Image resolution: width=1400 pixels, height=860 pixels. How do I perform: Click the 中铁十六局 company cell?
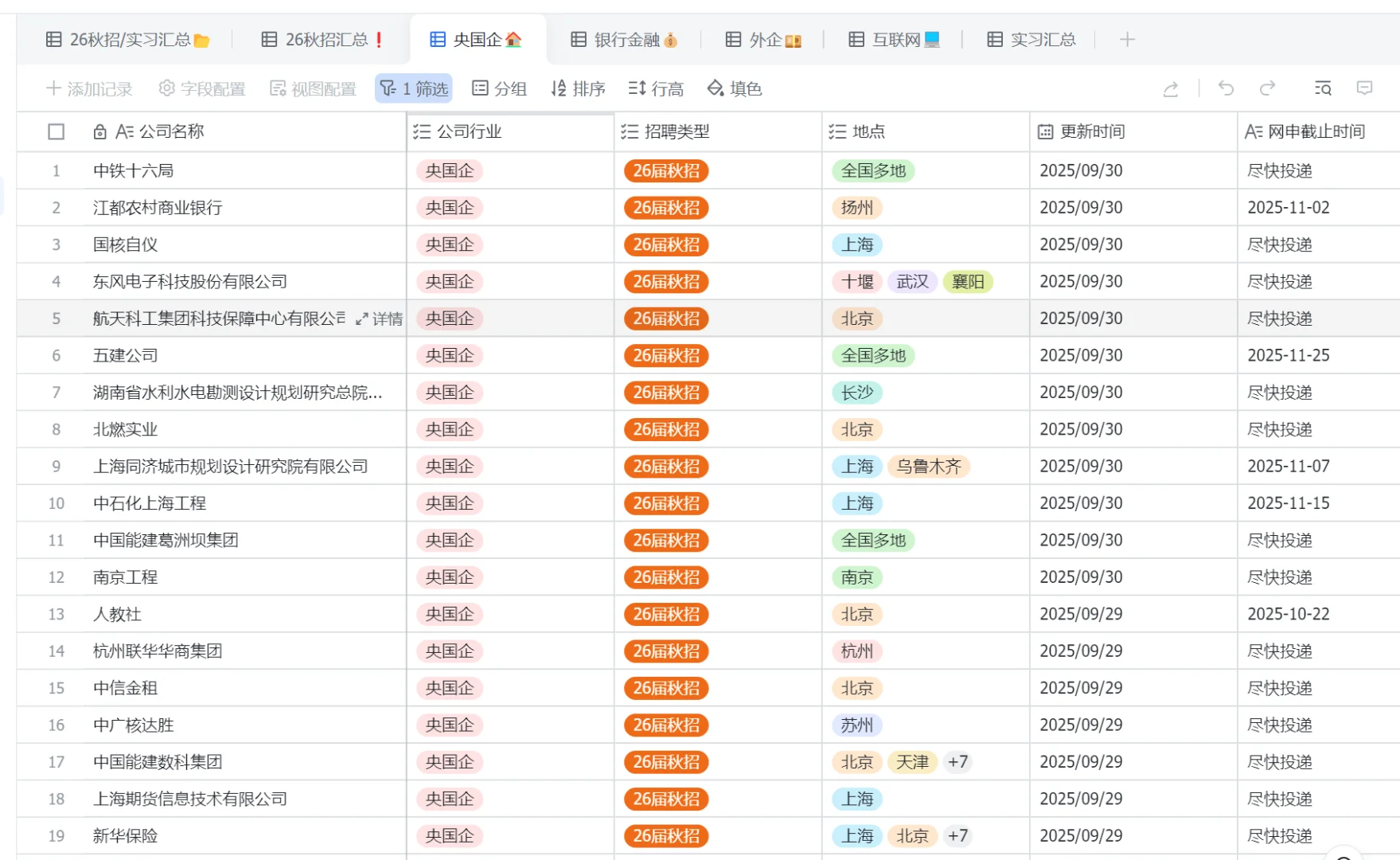(247, 170)
